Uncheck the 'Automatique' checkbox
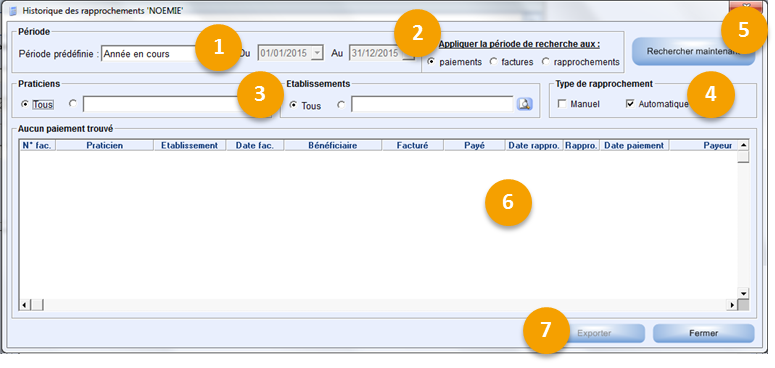The width and height of the screenshot is (775, 368). (630, 104)
